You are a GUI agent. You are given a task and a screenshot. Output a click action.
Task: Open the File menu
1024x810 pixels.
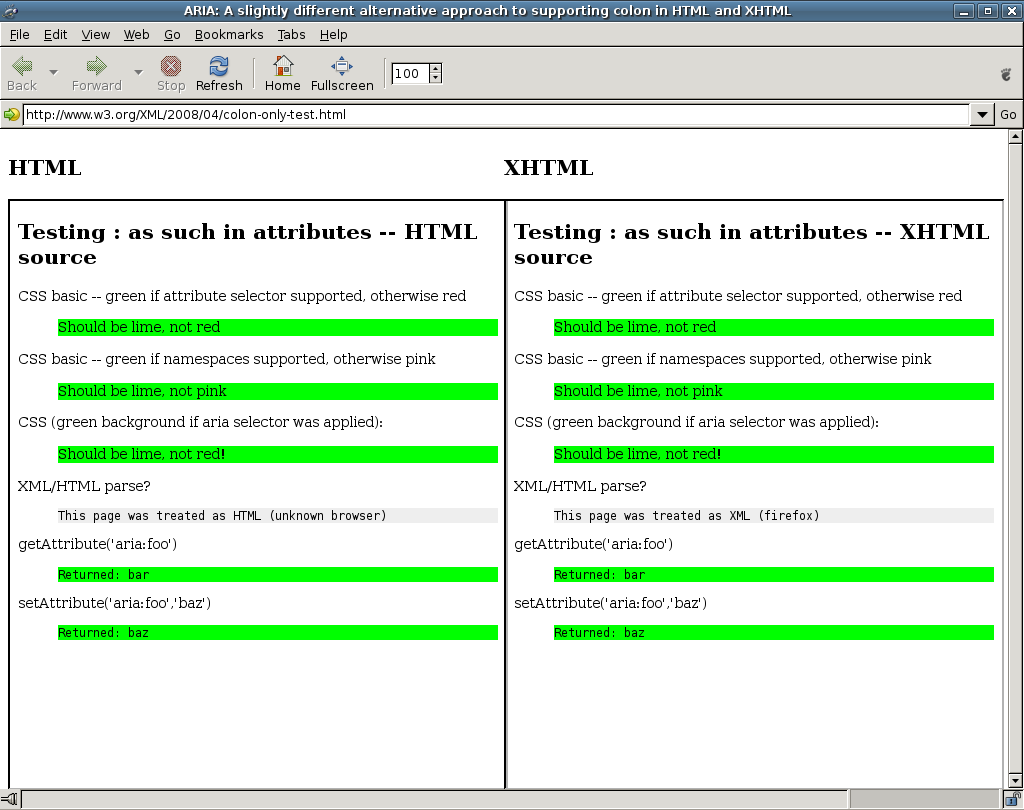coord(20,35)
